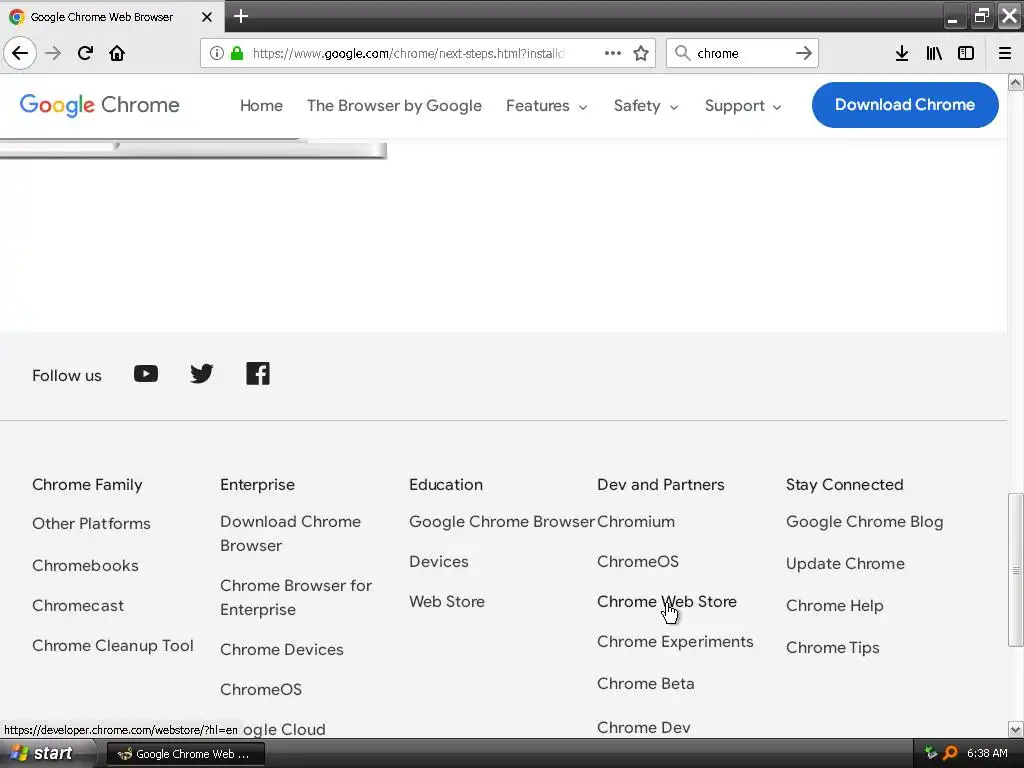Click the vertical scrollbar thumb
This screenshot has height=768, width=1024.
click(x=1015, y=569)
